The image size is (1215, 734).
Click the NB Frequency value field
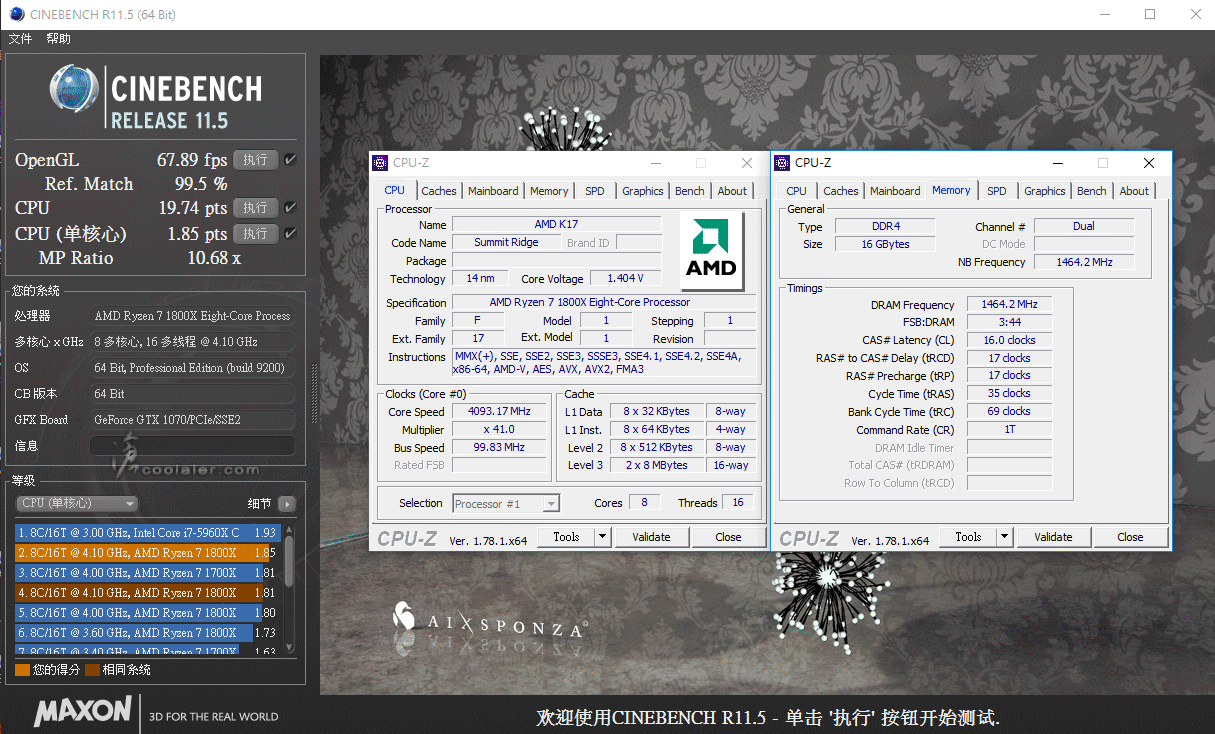coord(1084,263)
